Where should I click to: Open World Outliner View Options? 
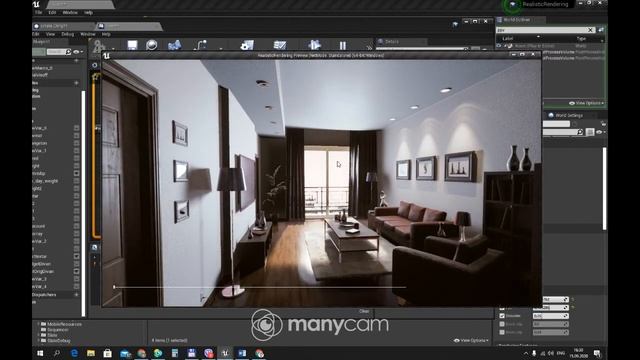point(587,103)
